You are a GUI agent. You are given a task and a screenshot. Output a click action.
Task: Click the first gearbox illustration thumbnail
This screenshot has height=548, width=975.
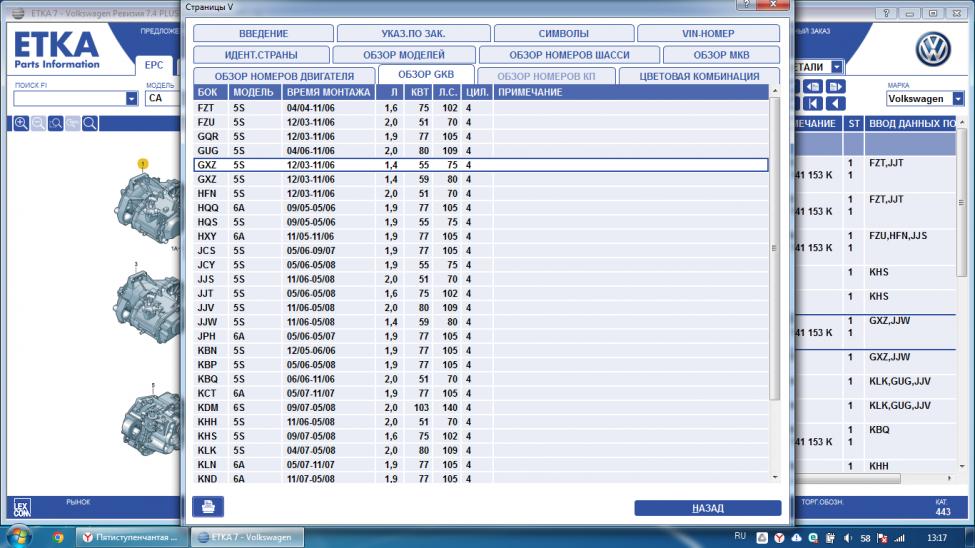pos(147,208)
